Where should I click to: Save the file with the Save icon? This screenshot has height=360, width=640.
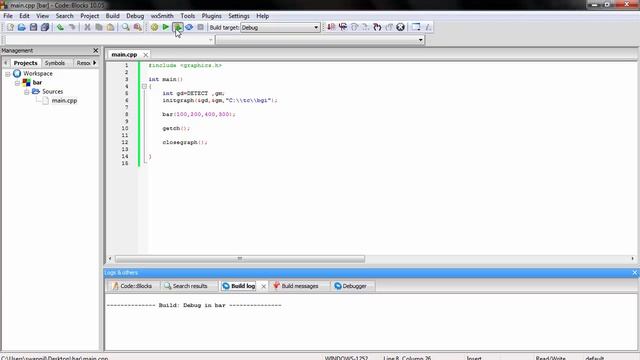click(33, 27)
